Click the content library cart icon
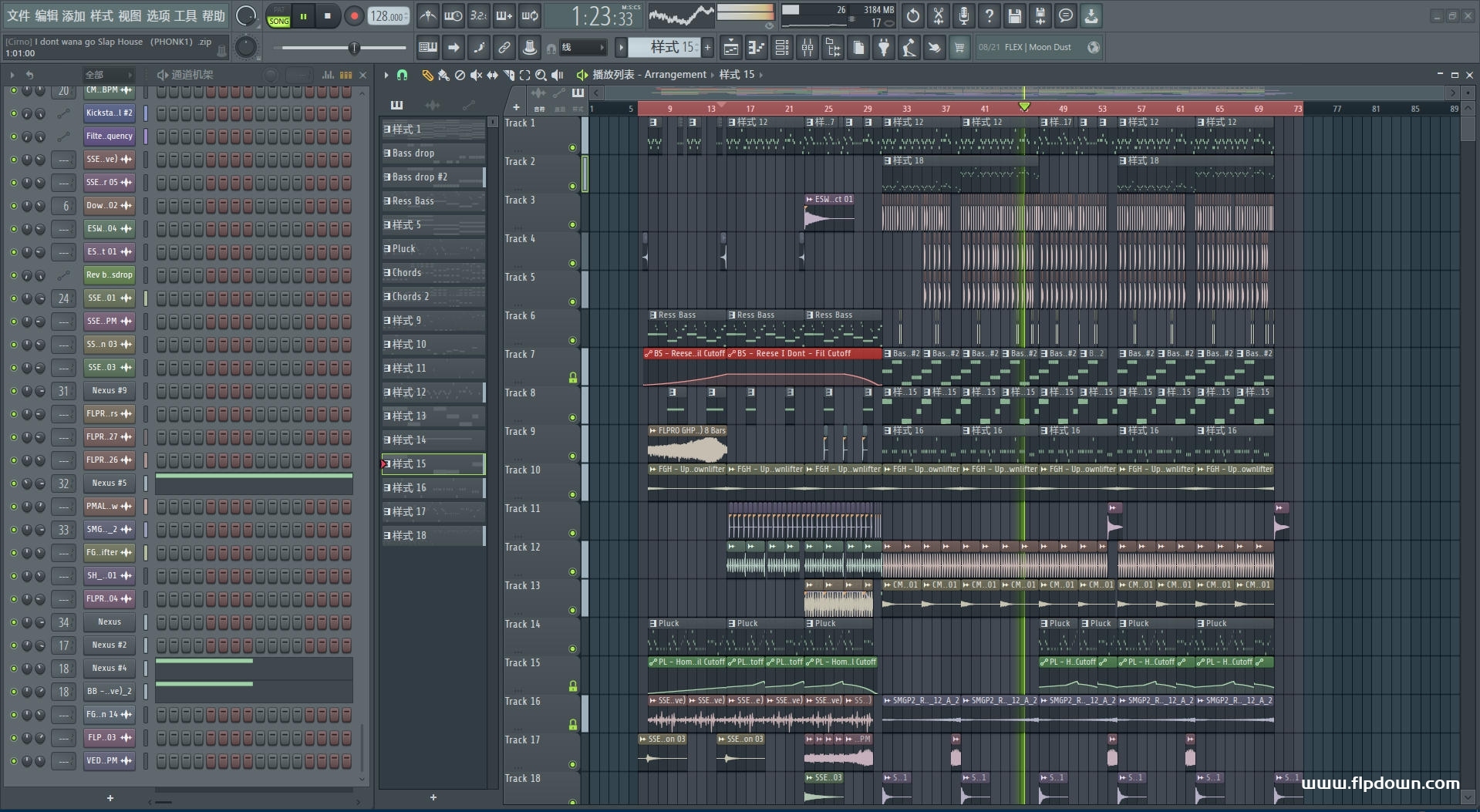This screenshot has width=1480, height=812. pyautogui.click(x=959, y=48)
